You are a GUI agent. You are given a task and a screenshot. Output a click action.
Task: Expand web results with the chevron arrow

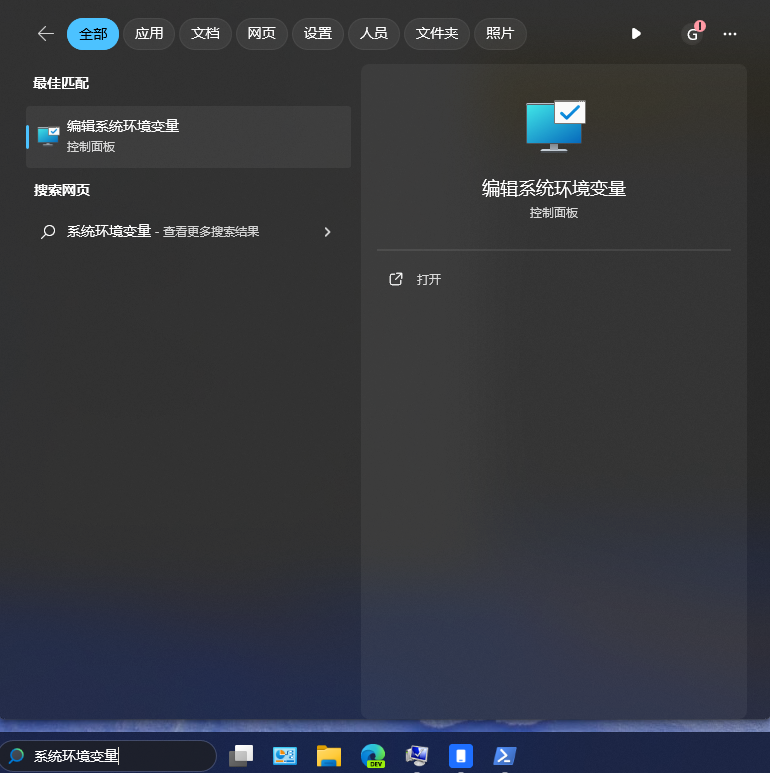(327, 232)
